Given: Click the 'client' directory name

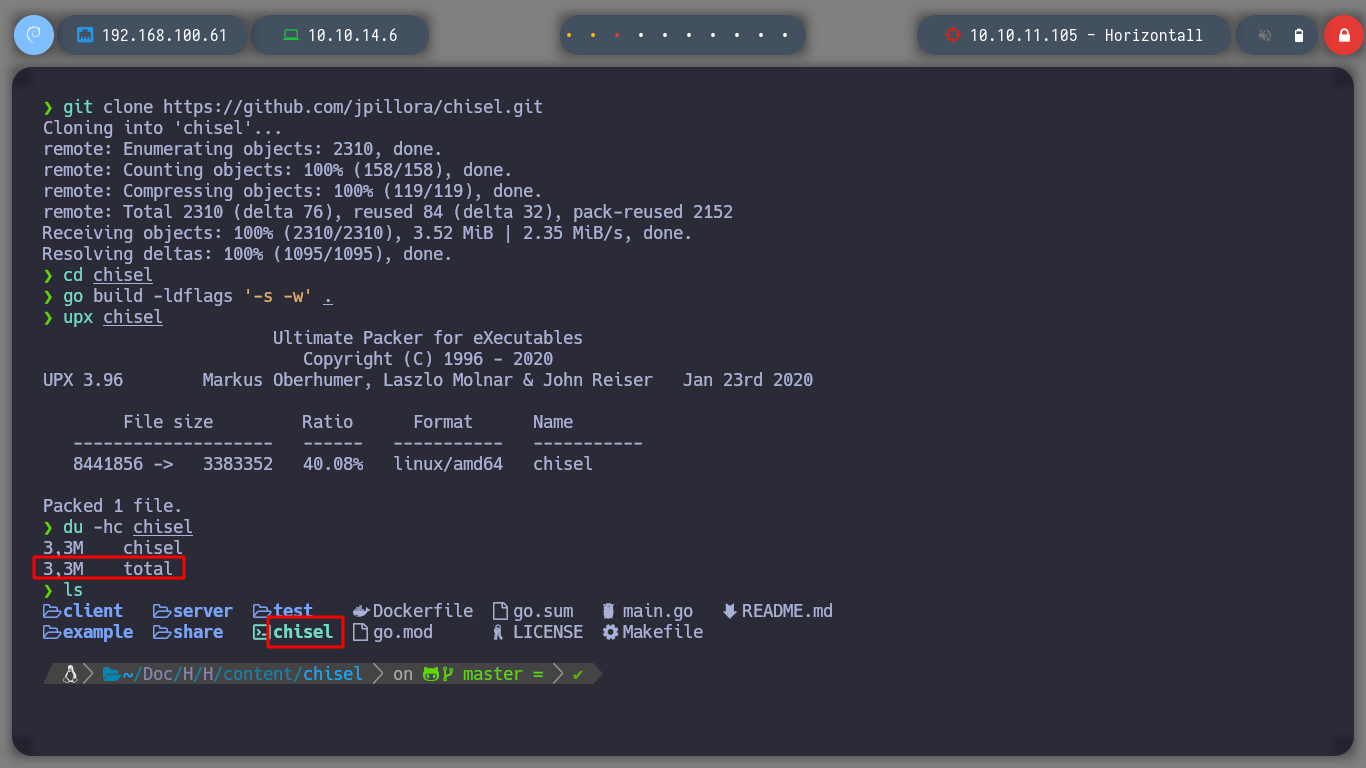Looking at the screenshot, I should coord(93,611).
